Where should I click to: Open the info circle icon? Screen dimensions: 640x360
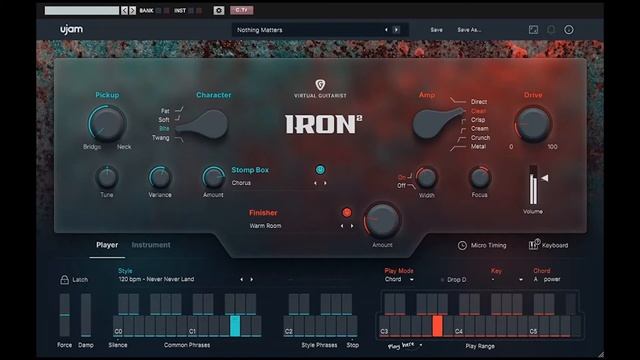(x=569, y=29)
